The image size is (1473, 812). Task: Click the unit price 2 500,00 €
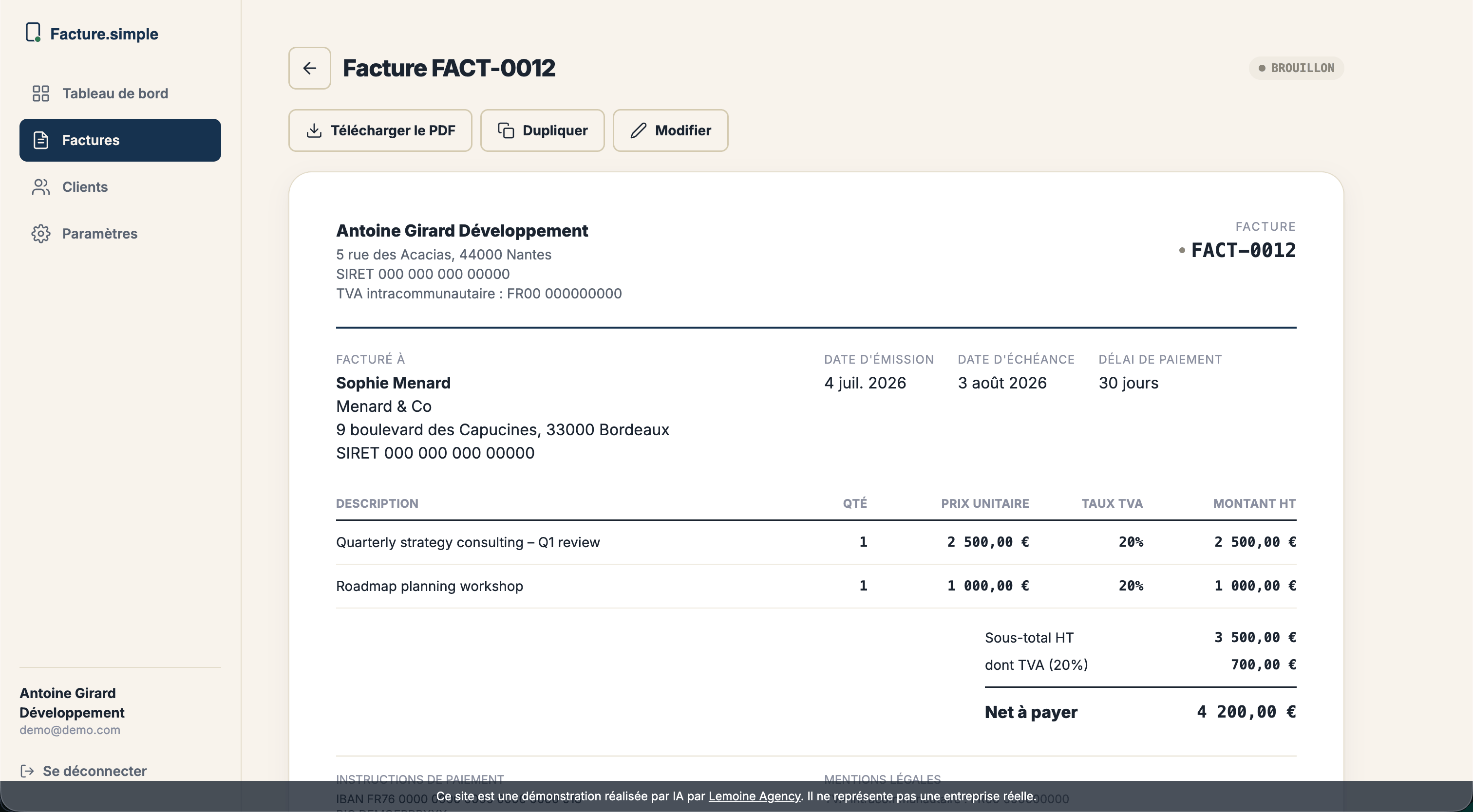tap(988, 542)
